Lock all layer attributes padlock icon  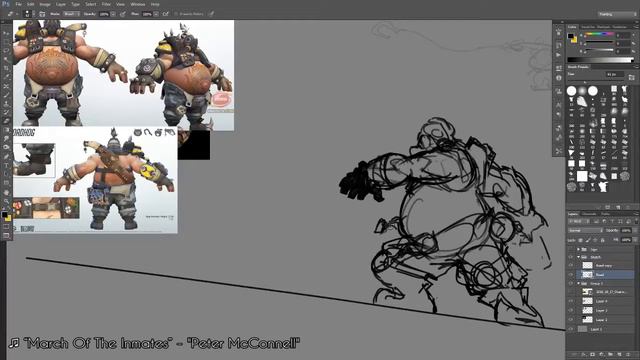pyautogui.click(x=602, y=240)
